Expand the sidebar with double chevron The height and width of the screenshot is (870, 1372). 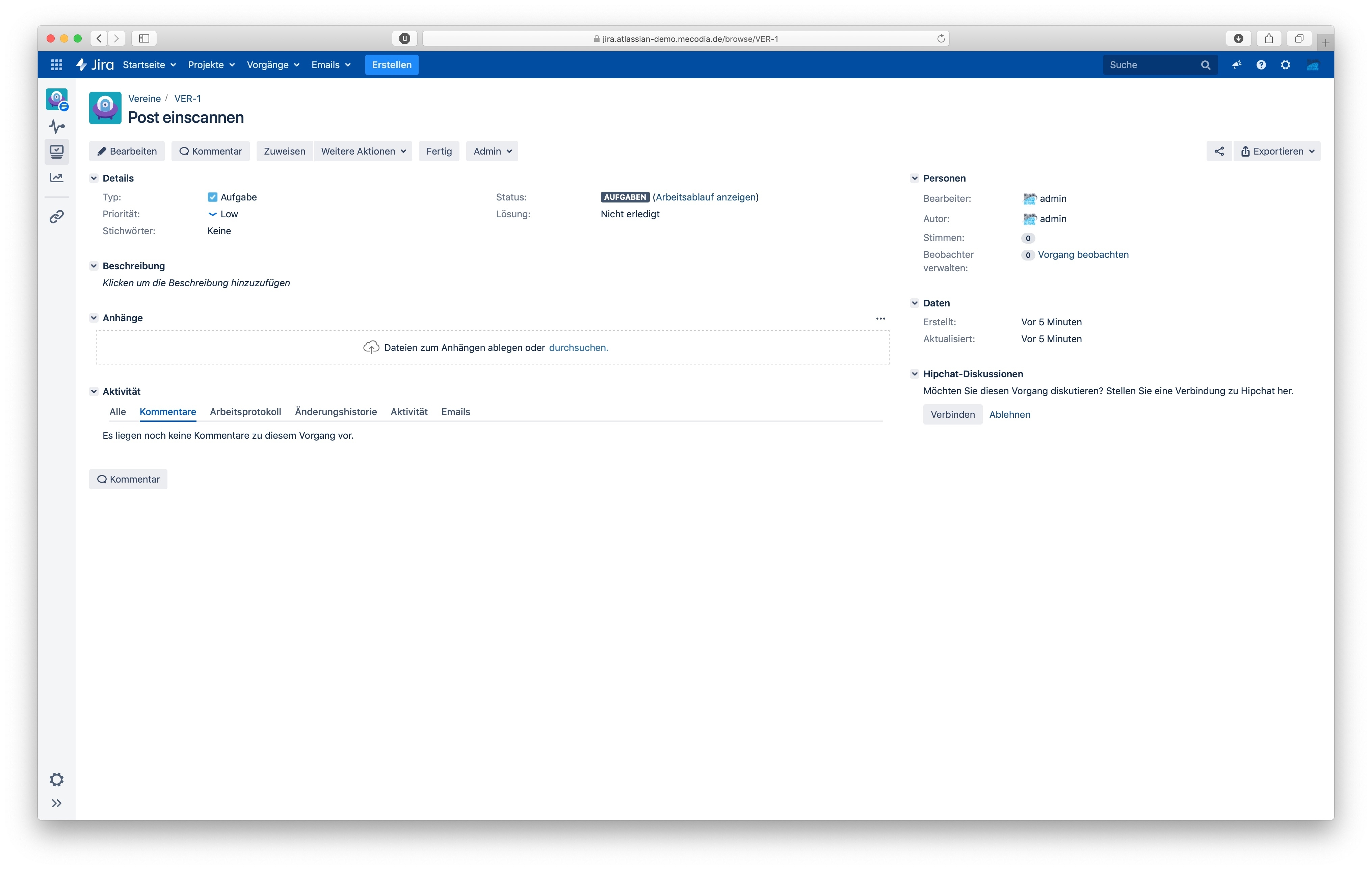click(x=56, y=803)
